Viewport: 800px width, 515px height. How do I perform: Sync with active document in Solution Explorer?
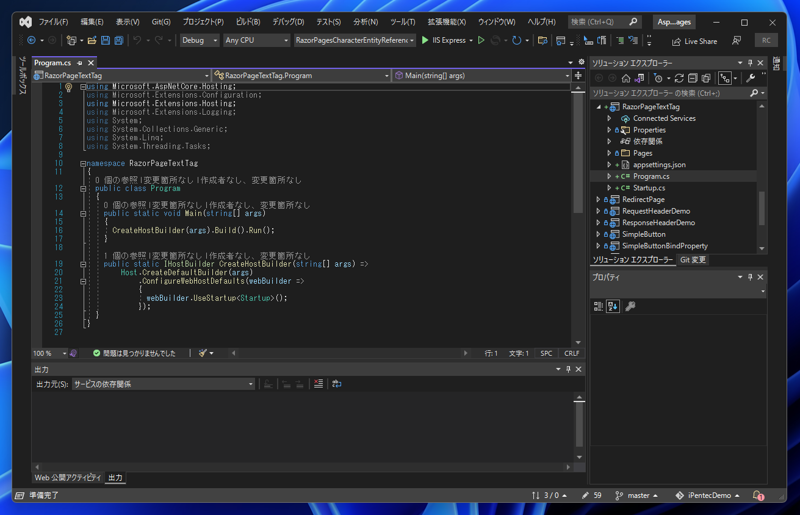point(679,78)
